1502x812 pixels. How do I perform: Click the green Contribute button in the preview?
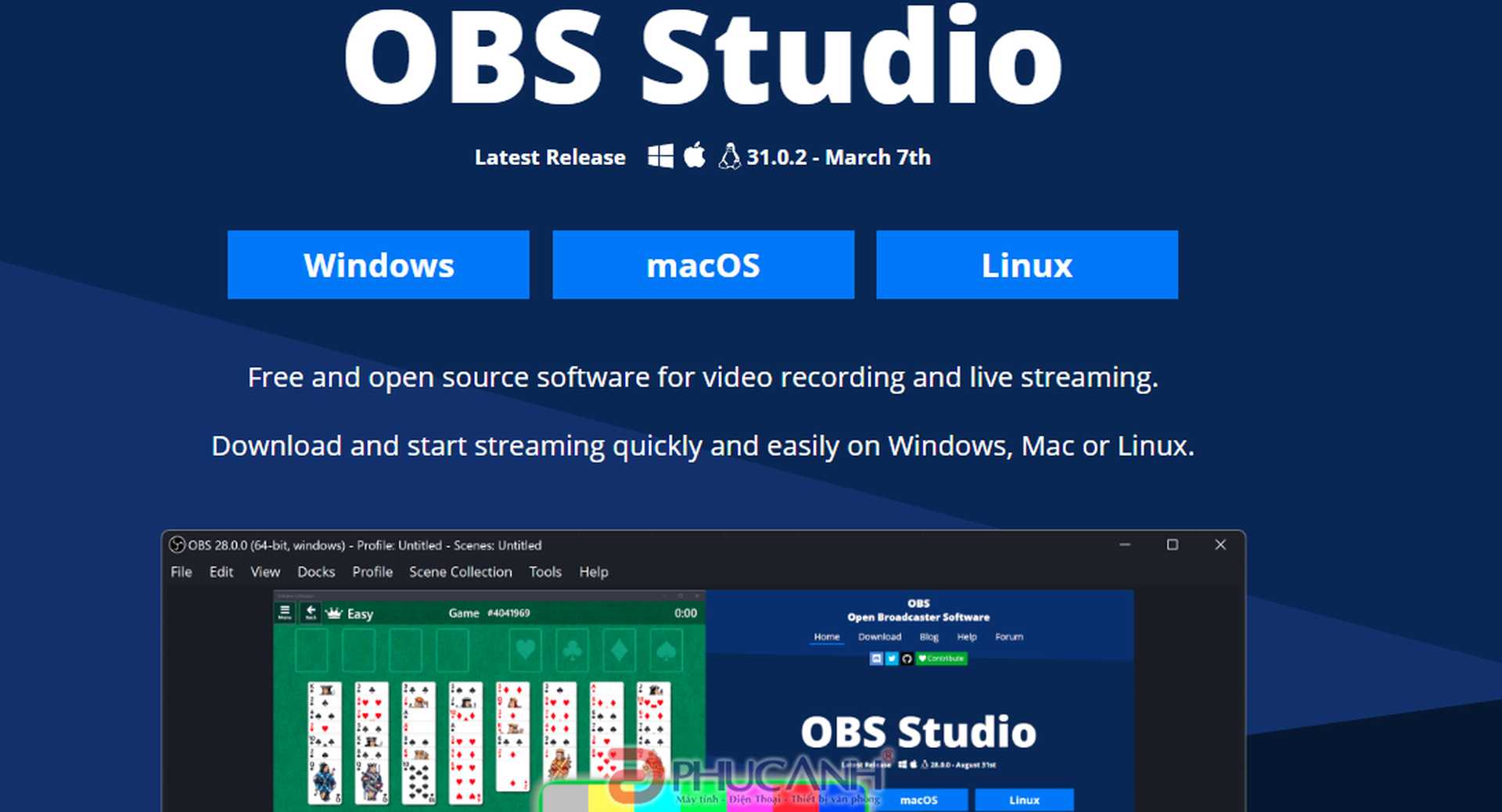click(x=941, y=659)
